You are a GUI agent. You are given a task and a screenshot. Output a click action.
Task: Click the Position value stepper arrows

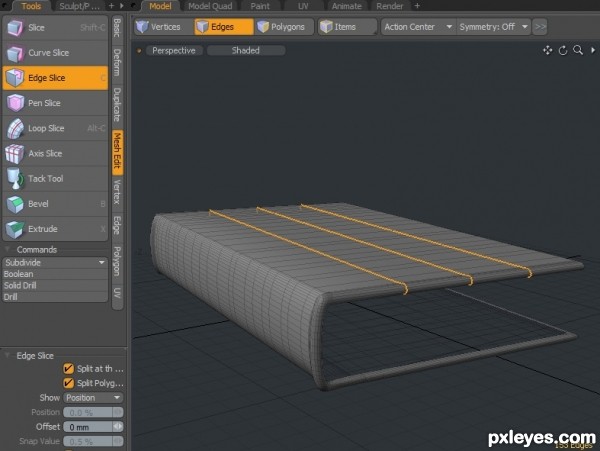tap(118, 412)
